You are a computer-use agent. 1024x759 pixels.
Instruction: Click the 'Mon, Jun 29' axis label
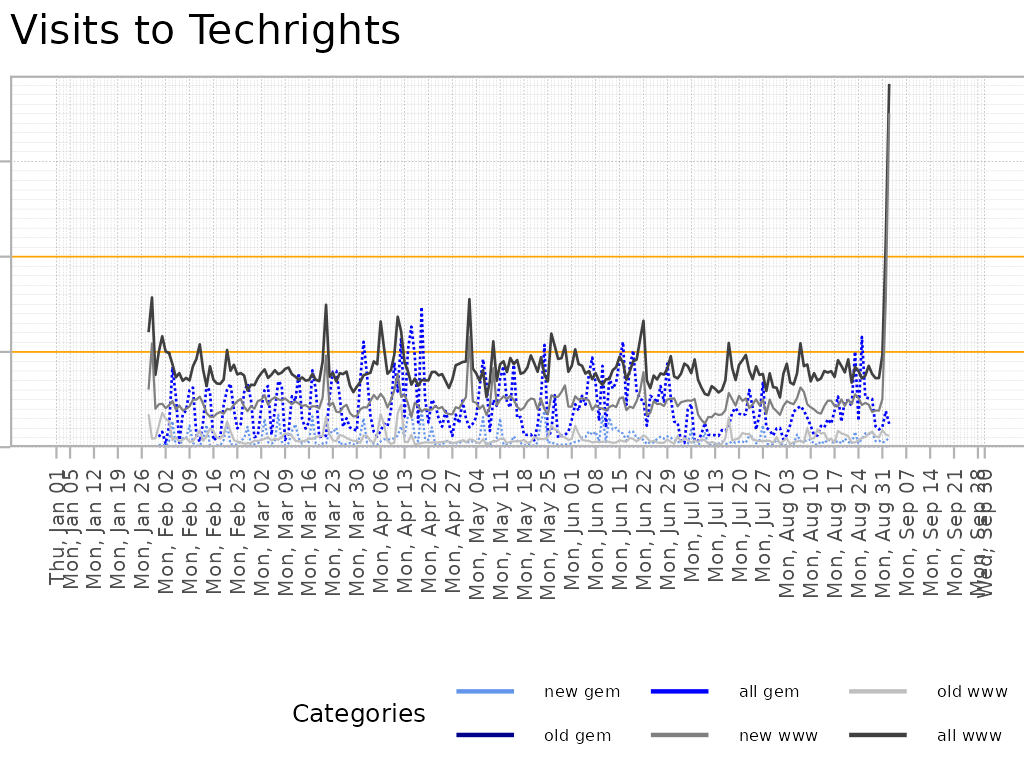pos(667,529)
